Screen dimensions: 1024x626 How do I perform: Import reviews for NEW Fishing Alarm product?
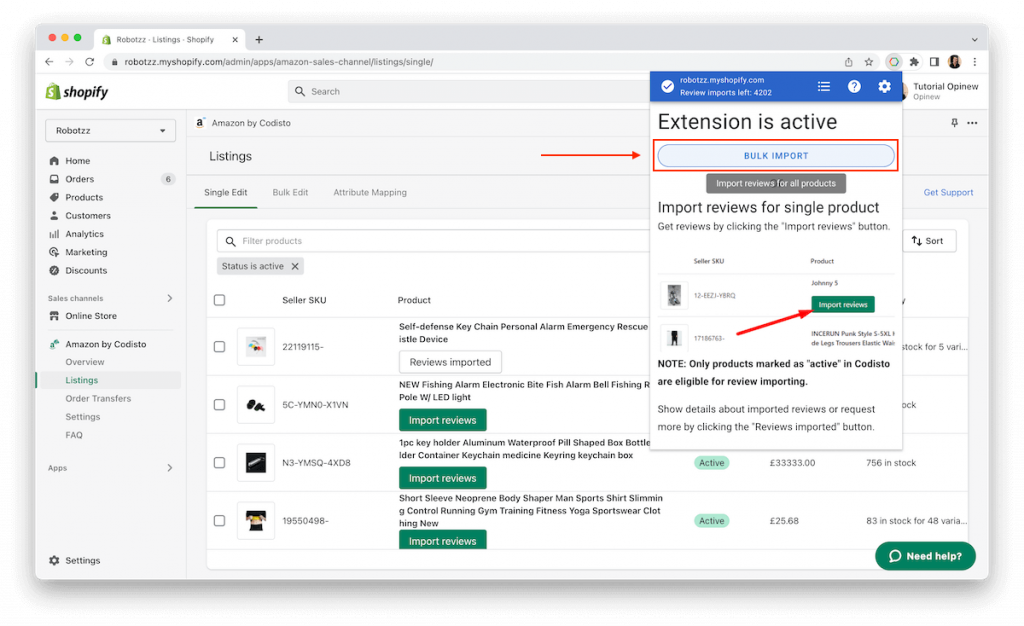click(x=442, y=420)
